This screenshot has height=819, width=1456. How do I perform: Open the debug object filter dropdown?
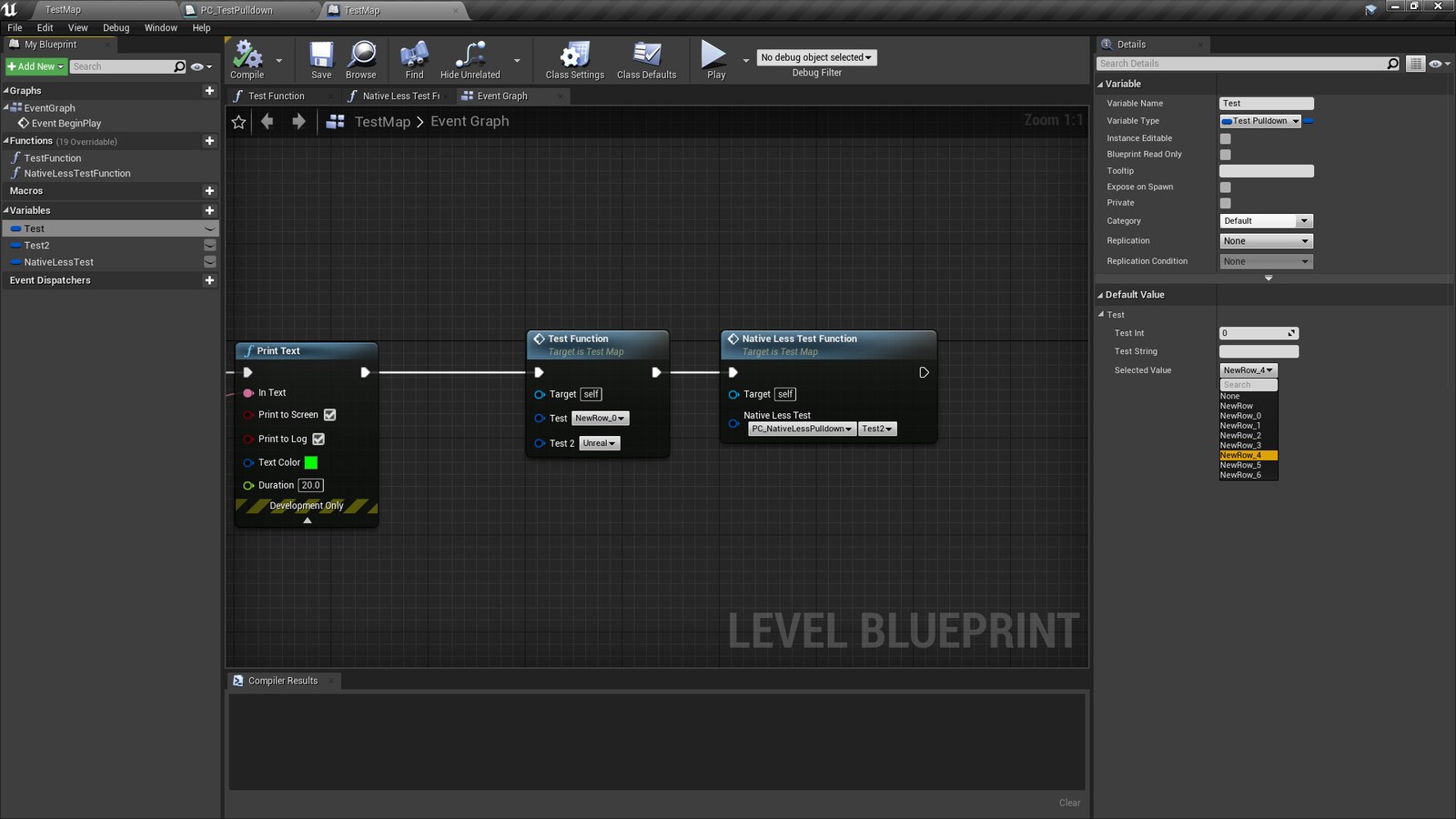click(816, 57)
